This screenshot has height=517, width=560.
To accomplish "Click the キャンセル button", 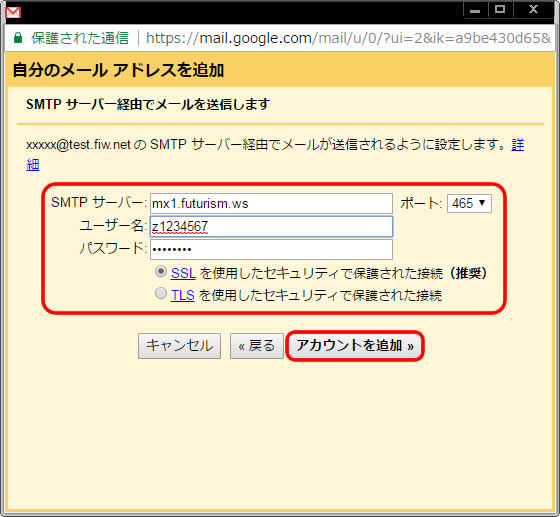I will click(x=179, y=346).
